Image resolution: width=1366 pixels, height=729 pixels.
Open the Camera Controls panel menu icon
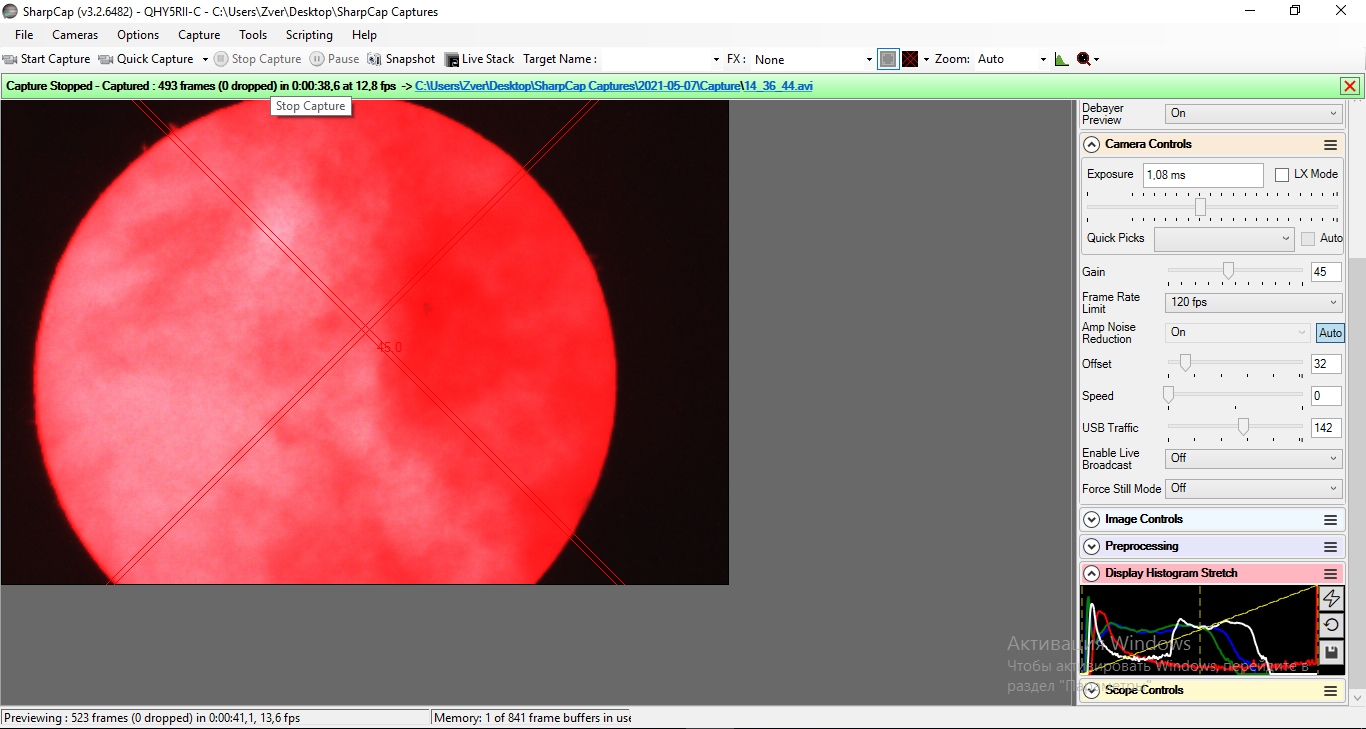point(1330,145)
